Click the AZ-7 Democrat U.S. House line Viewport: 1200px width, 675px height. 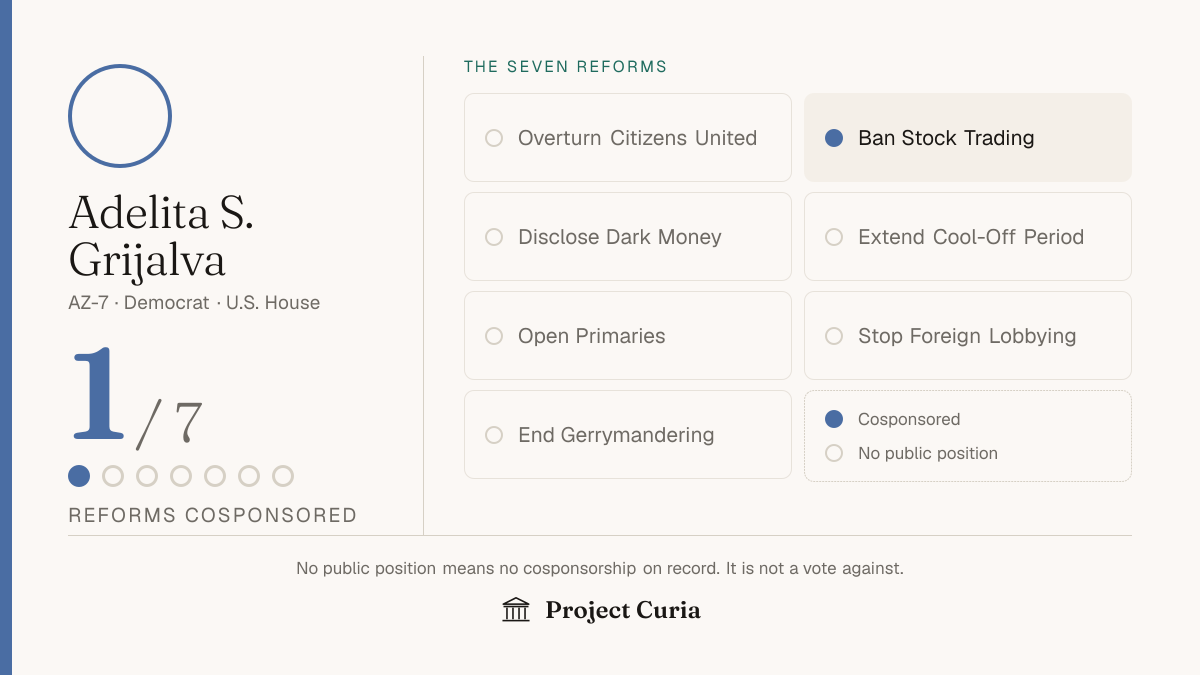[x=194, y=303]
